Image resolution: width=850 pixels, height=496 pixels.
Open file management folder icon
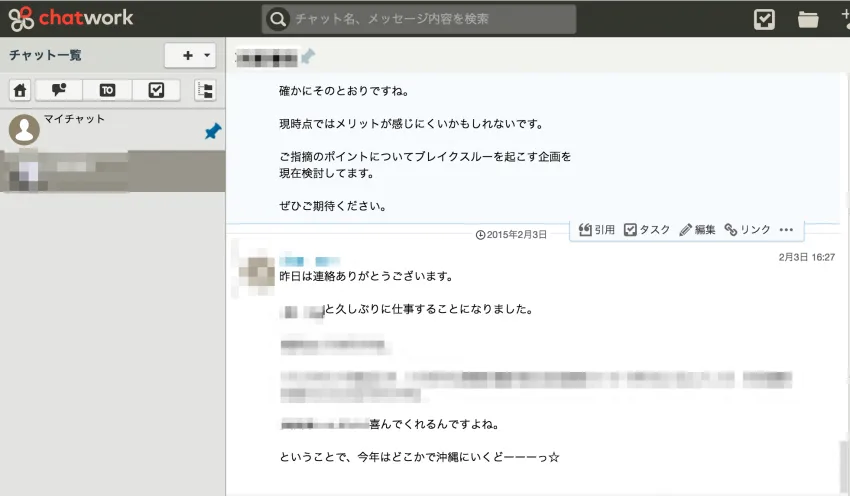[808, 20]
